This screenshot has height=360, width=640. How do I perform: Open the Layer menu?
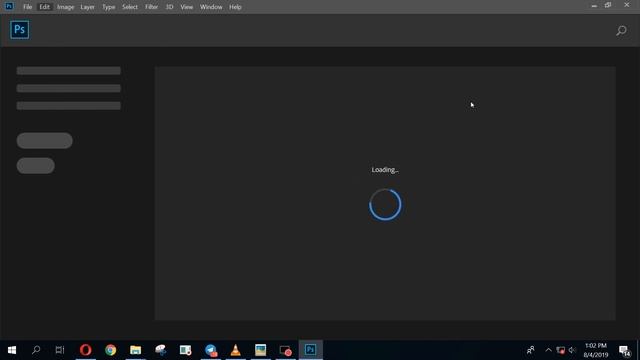[x=87, y=7]
